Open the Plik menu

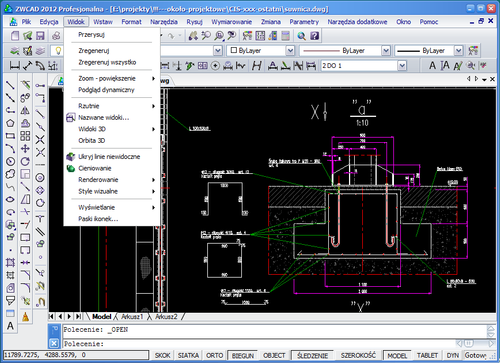click(x=26, y=22)
